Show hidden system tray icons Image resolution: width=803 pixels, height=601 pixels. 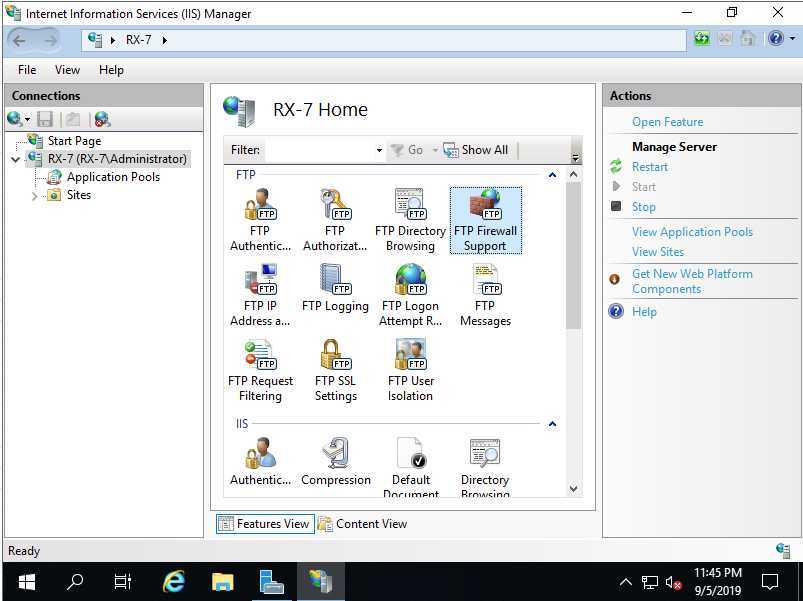(x=625, y=582)
